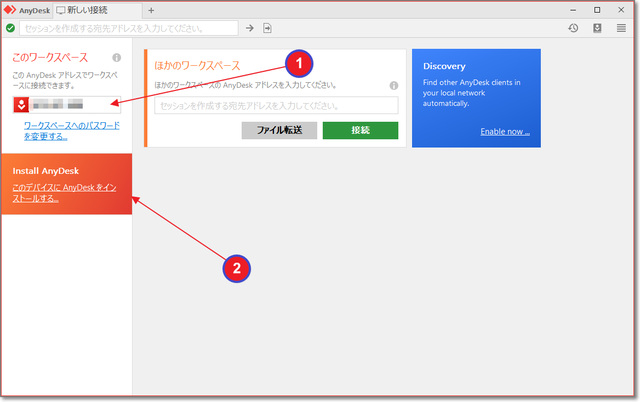Click the ファイル転送 button
The height and width of the screenshot is (402, 640).
(279, 130)
